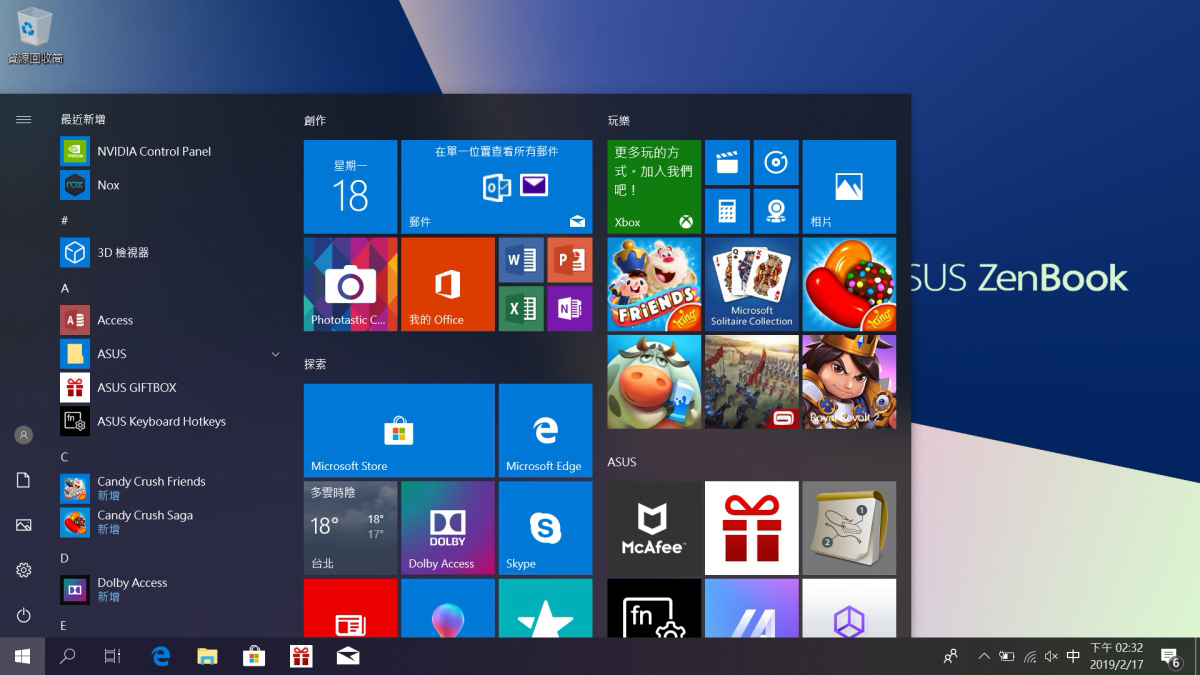
Task: Select NVIDIA Control Panel from app list
Action: pos(154,152)
